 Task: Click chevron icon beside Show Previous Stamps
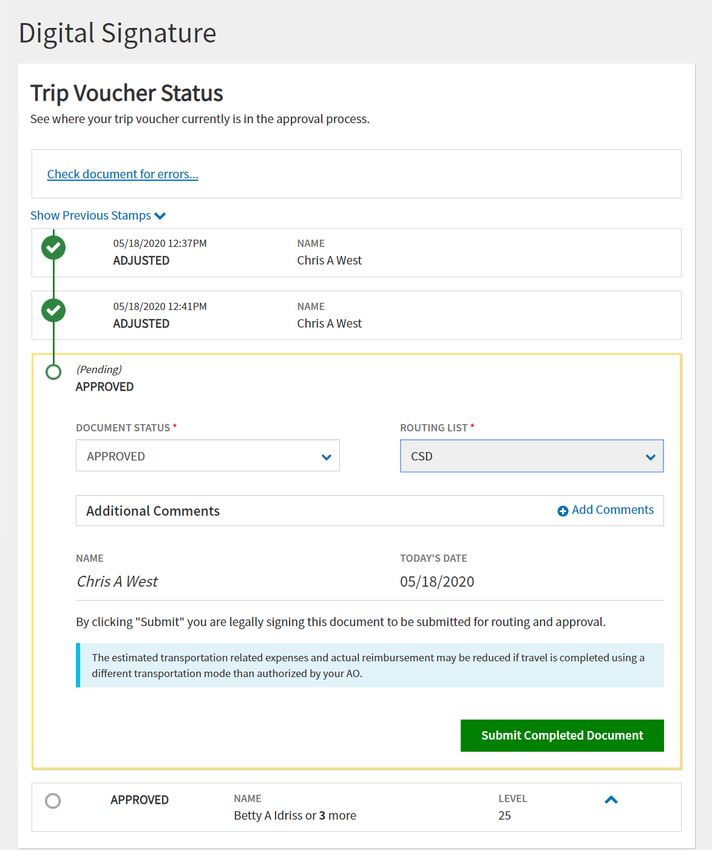160,216
